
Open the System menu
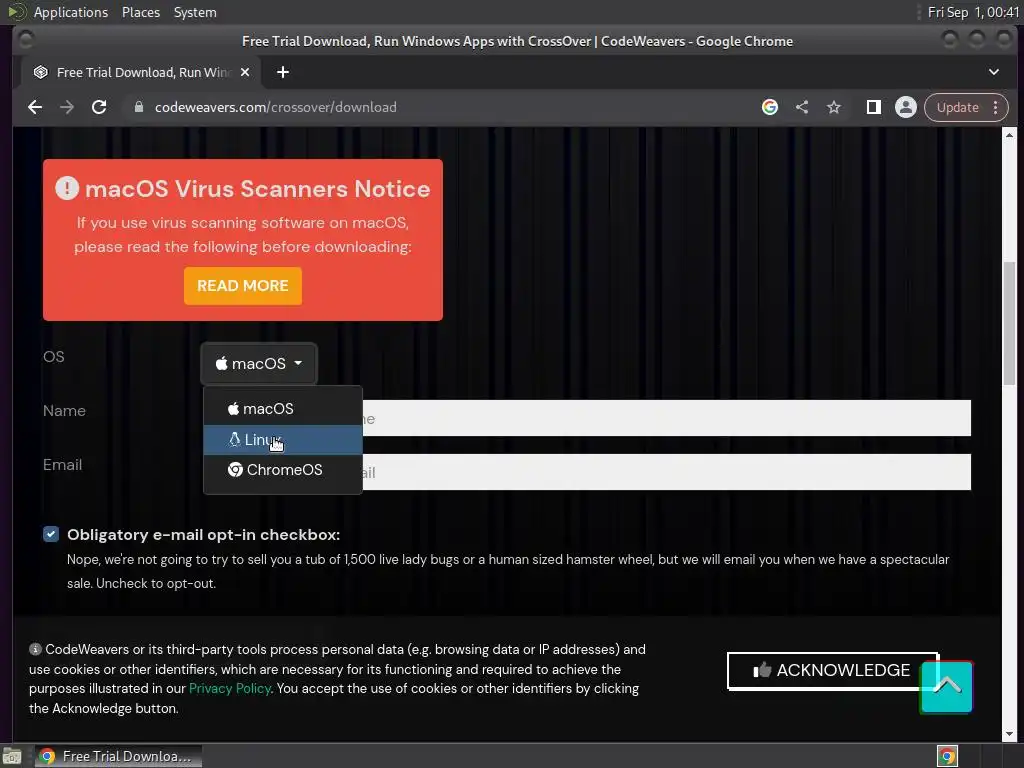click(195, 12)
